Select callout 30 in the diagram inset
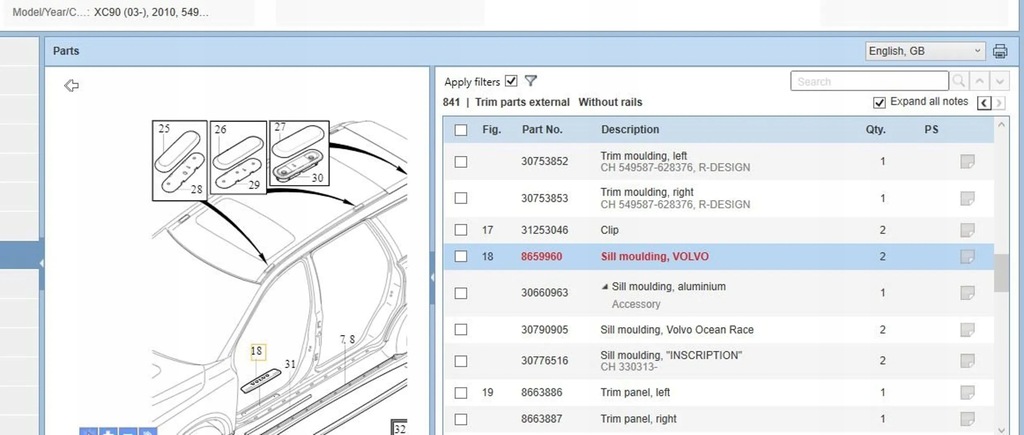The height and width of the screenshot is (435, 1024). click(x=317, y=178)
